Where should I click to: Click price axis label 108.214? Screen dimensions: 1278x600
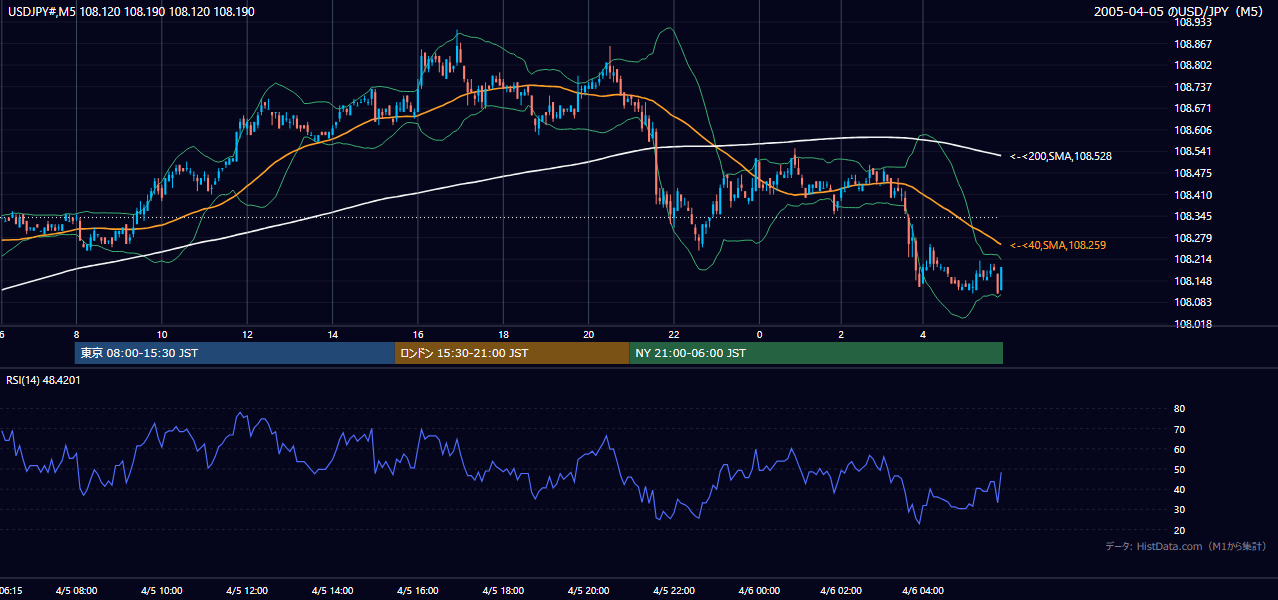(1195, 259)
